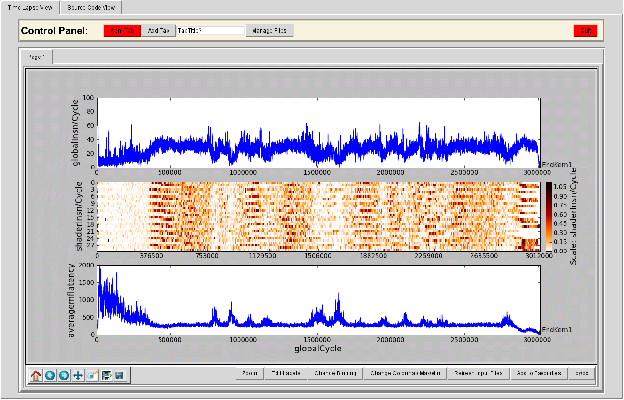
Task: Click the Add Tab button
Action: [x=157, y=31]
